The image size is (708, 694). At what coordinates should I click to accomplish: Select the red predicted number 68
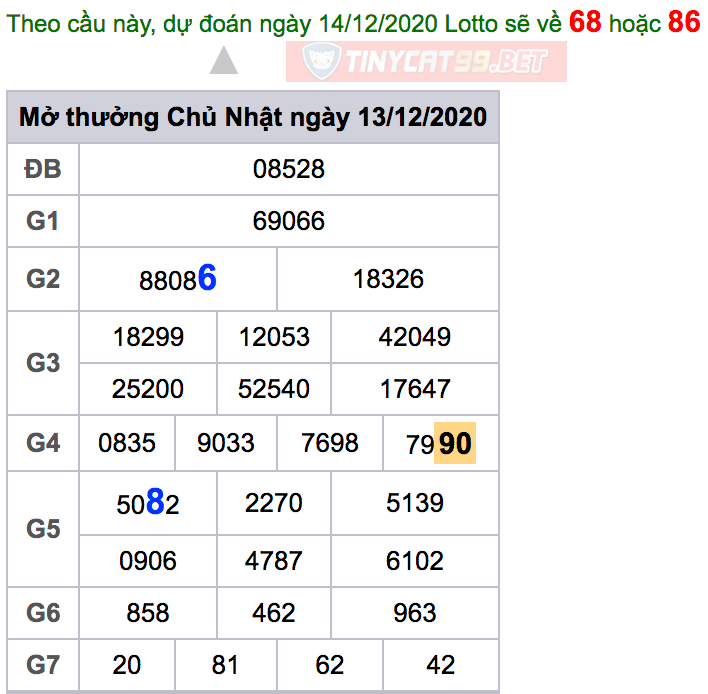(585, 22)
